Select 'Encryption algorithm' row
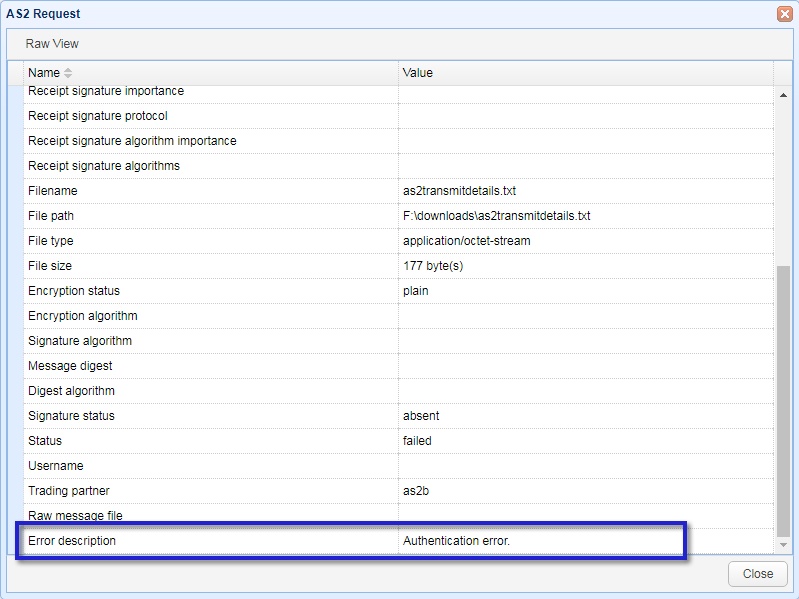Viewport: 799px width, 599px height. coord(398,316)
